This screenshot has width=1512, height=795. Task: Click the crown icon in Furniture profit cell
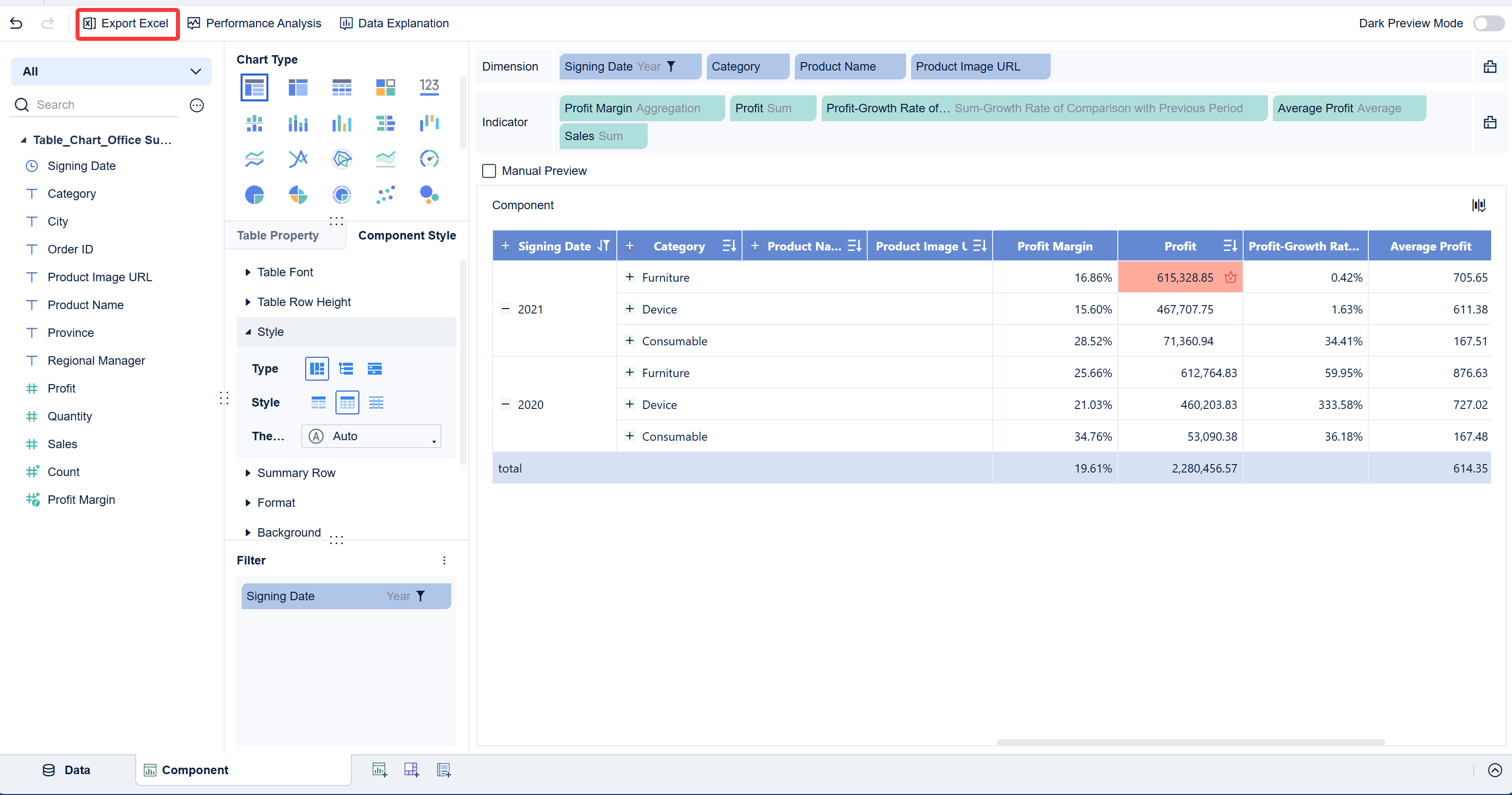coord(1230,278)
